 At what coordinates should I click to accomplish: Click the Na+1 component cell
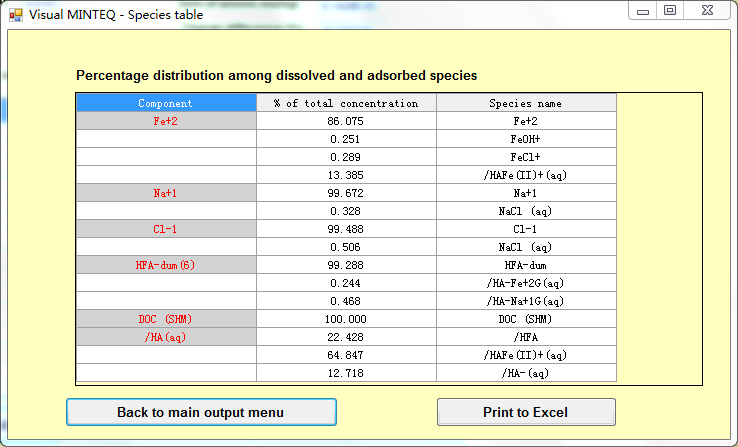(x=166, y=193)
